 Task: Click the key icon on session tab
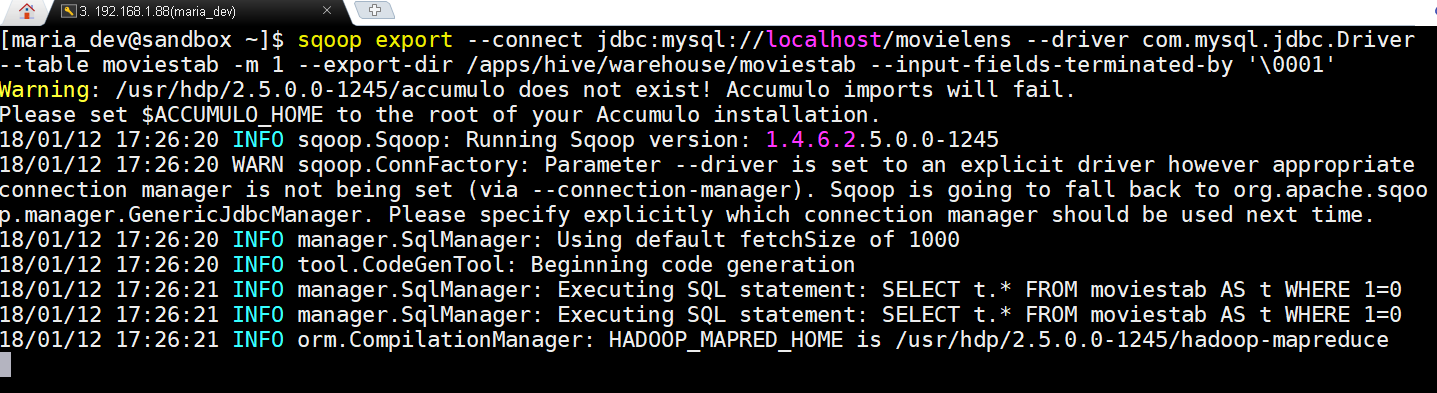pyautogui.click(x=67, y=12)
